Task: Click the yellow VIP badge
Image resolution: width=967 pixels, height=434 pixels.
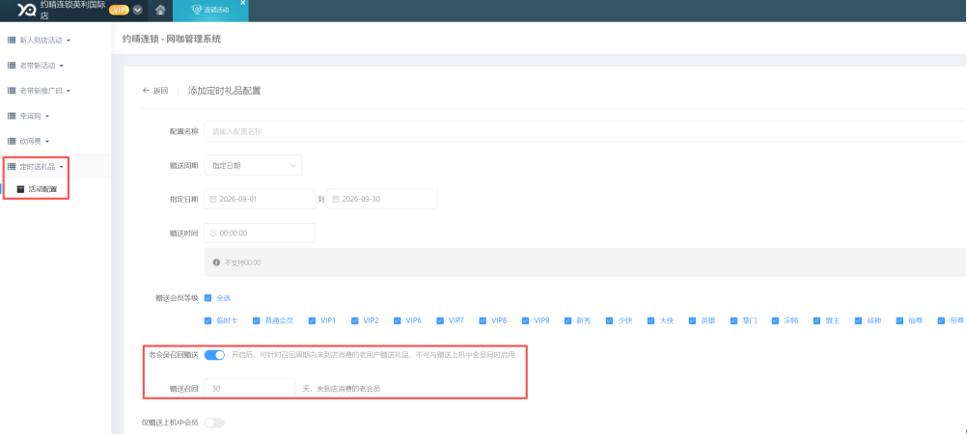Action: pyautogui.click(x=118, y=10)
